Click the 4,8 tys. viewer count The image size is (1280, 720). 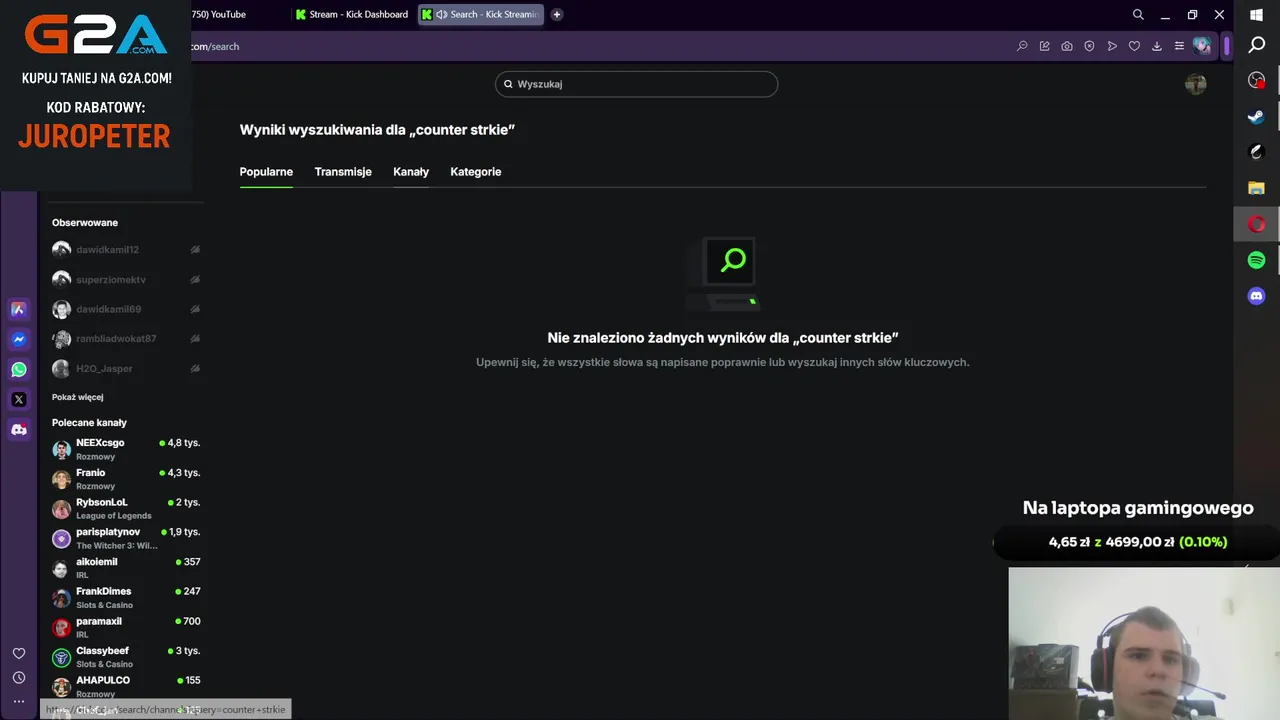click(x=180, y=443)
